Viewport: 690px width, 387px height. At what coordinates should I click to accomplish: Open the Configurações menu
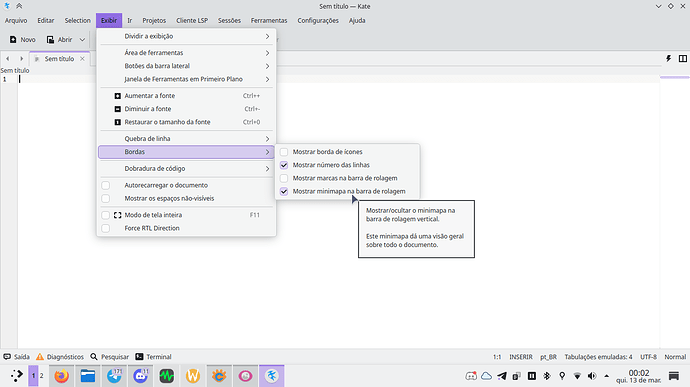318,20
